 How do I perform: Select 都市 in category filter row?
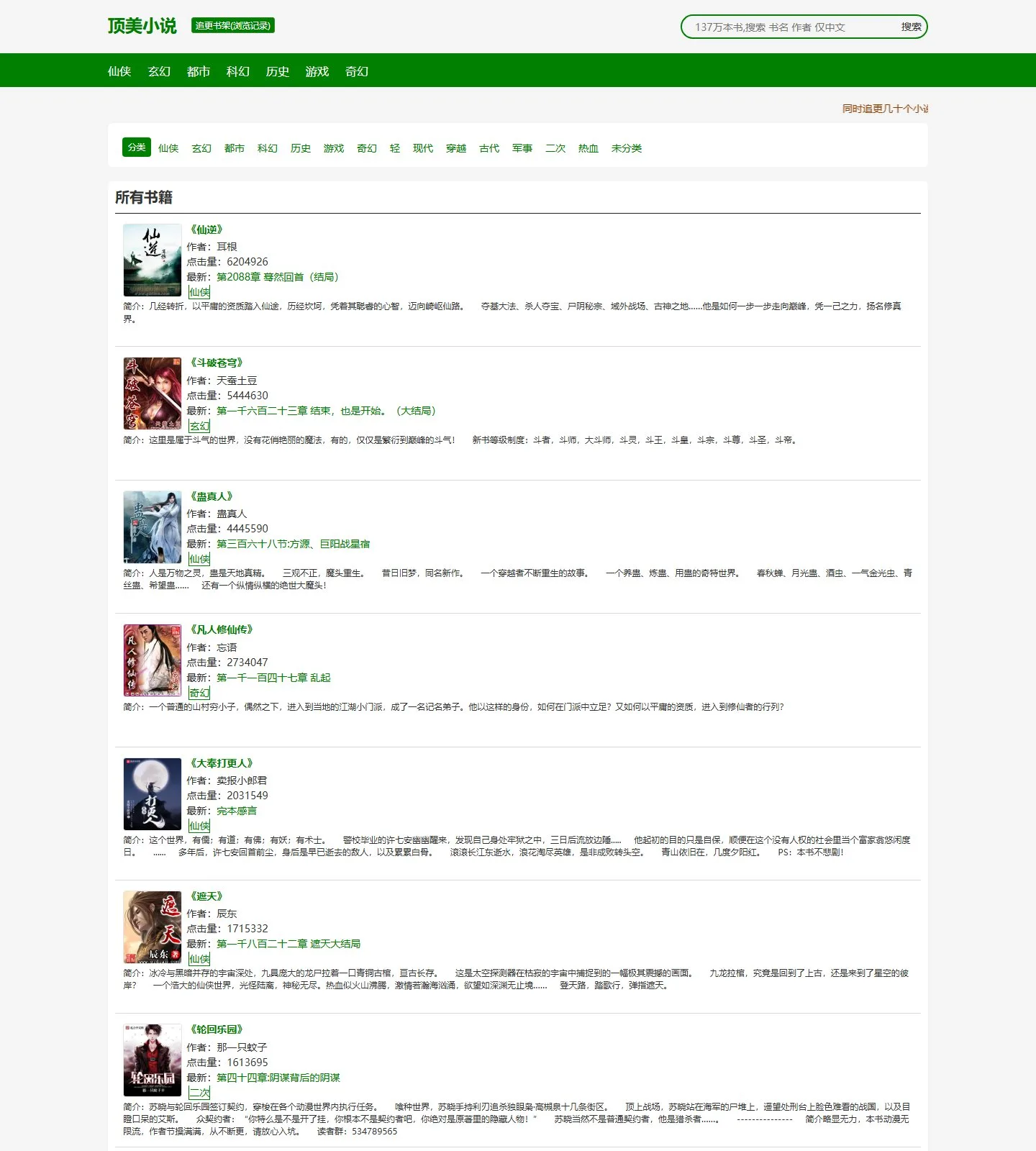[235, 148]
